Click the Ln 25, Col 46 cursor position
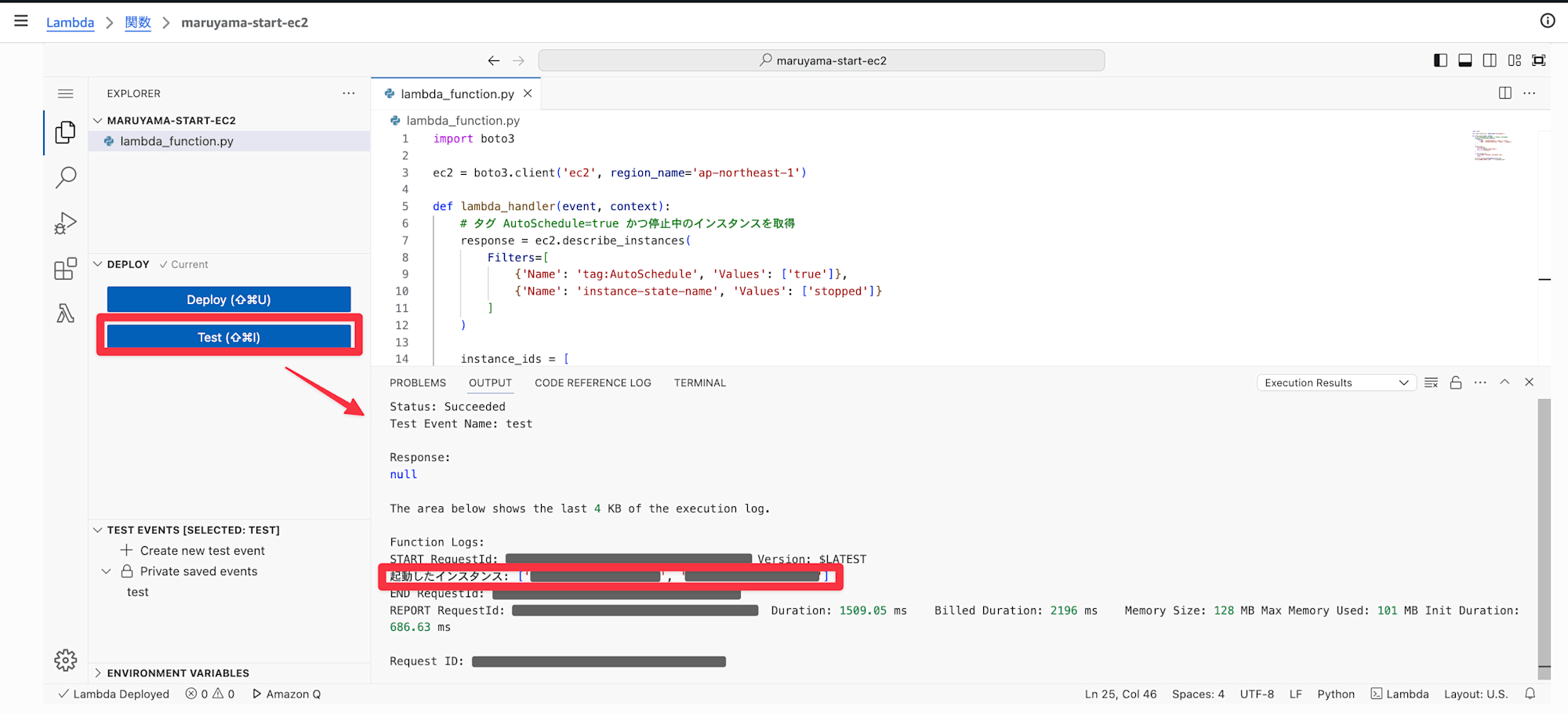 click(1120, 694)
